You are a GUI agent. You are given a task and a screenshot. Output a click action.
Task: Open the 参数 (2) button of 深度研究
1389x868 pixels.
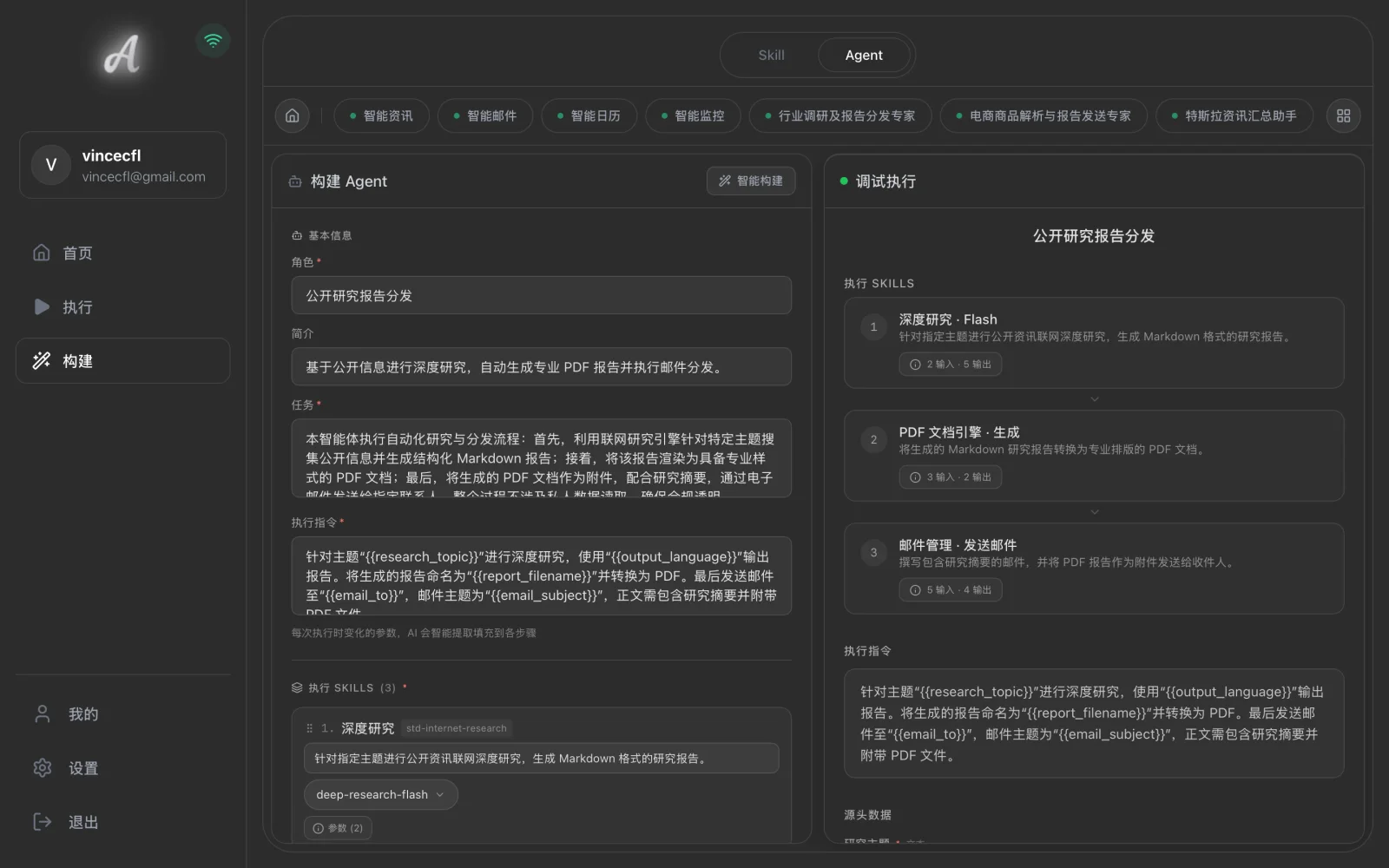click(338, 828)
